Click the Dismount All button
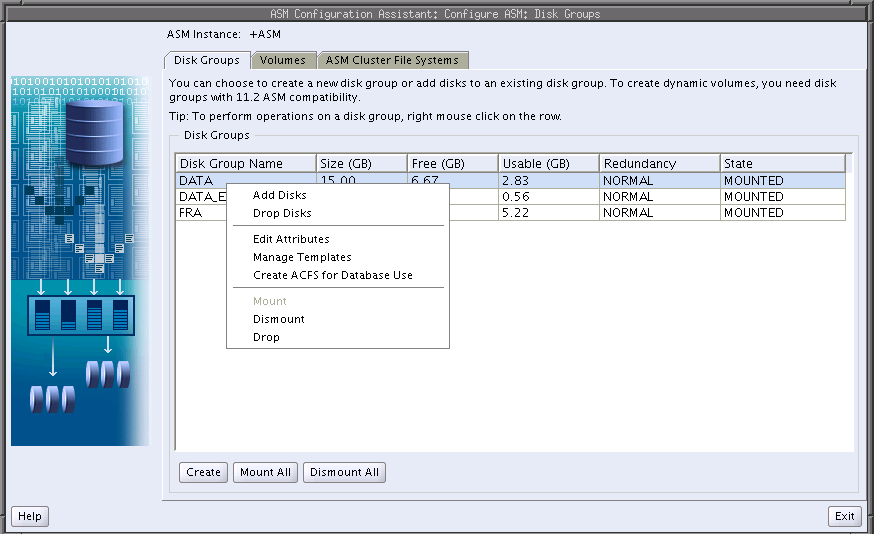Screen dimensions: 874x534 tap(344, 472)
